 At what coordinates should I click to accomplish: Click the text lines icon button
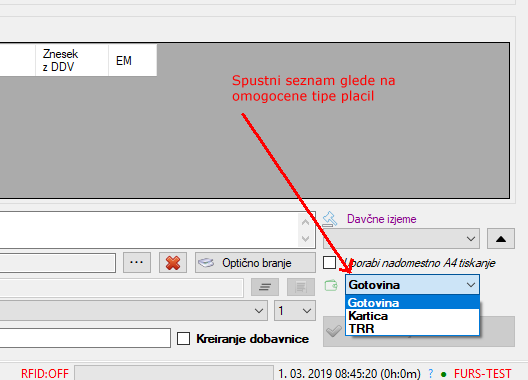coord(265,287)
